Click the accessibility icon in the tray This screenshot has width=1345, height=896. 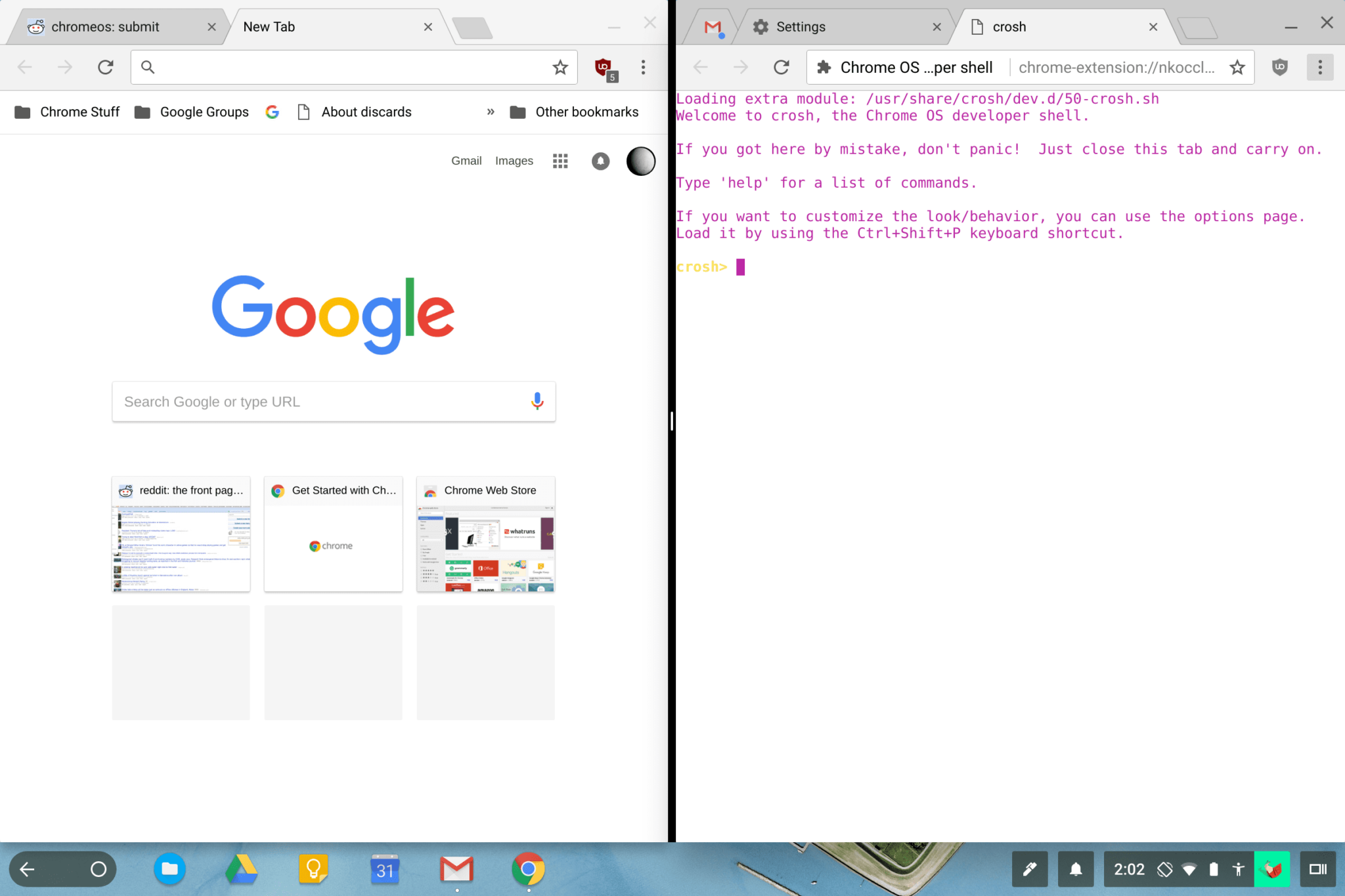(x=1239, y=869)
